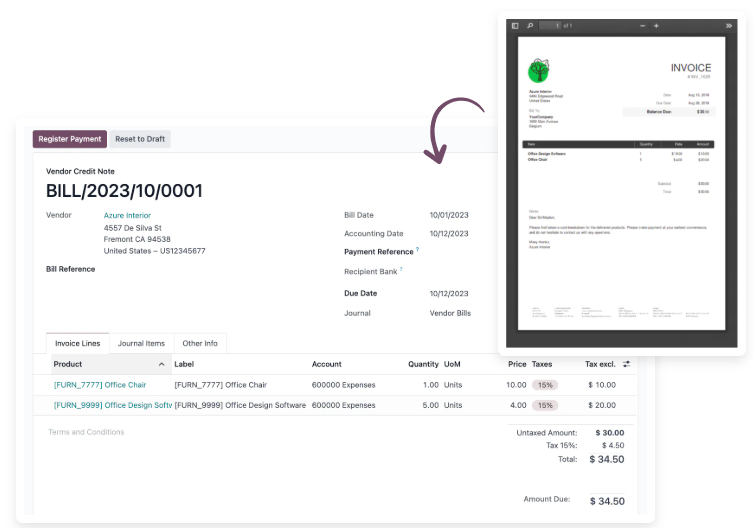Click the Terms and Conditions field

point(87,432)
